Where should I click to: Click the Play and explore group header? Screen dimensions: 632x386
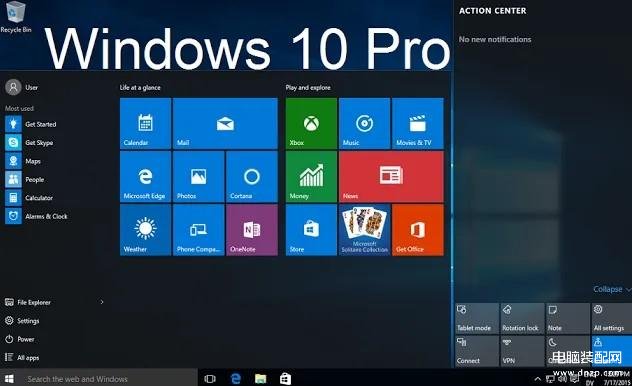coord(308,87)
